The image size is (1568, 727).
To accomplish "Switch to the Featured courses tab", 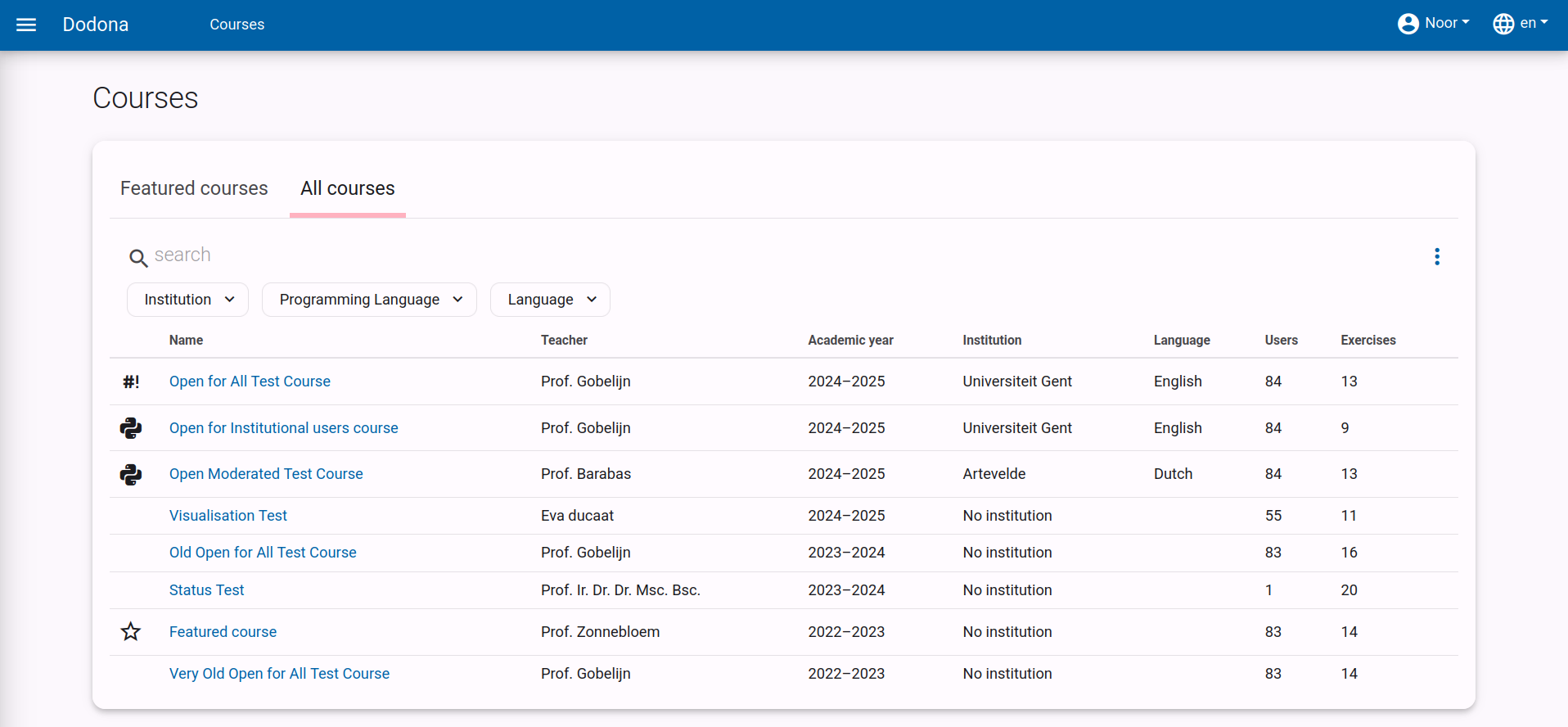I will 194,188.
